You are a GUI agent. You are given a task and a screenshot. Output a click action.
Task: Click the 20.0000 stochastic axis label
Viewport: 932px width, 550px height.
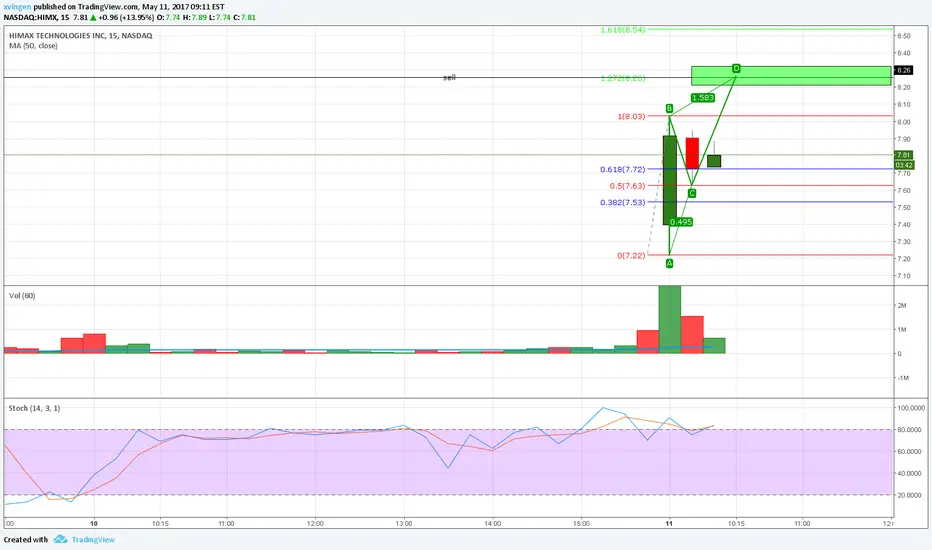point(911,495)
